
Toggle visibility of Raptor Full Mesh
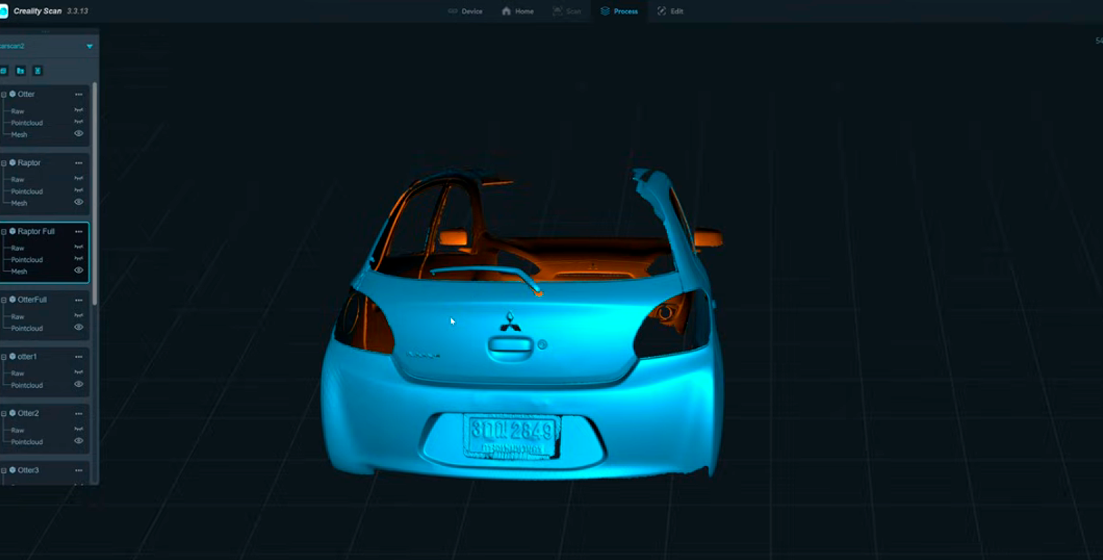click(79, 271)
